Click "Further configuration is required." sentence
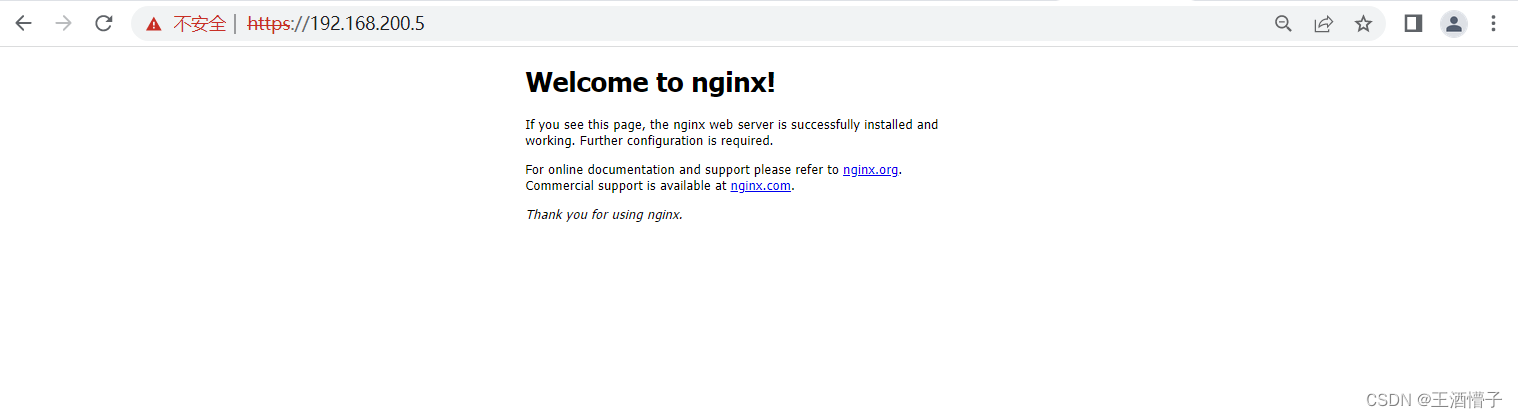The width and height of the screenshot is (1518, 418). point(677,140)
